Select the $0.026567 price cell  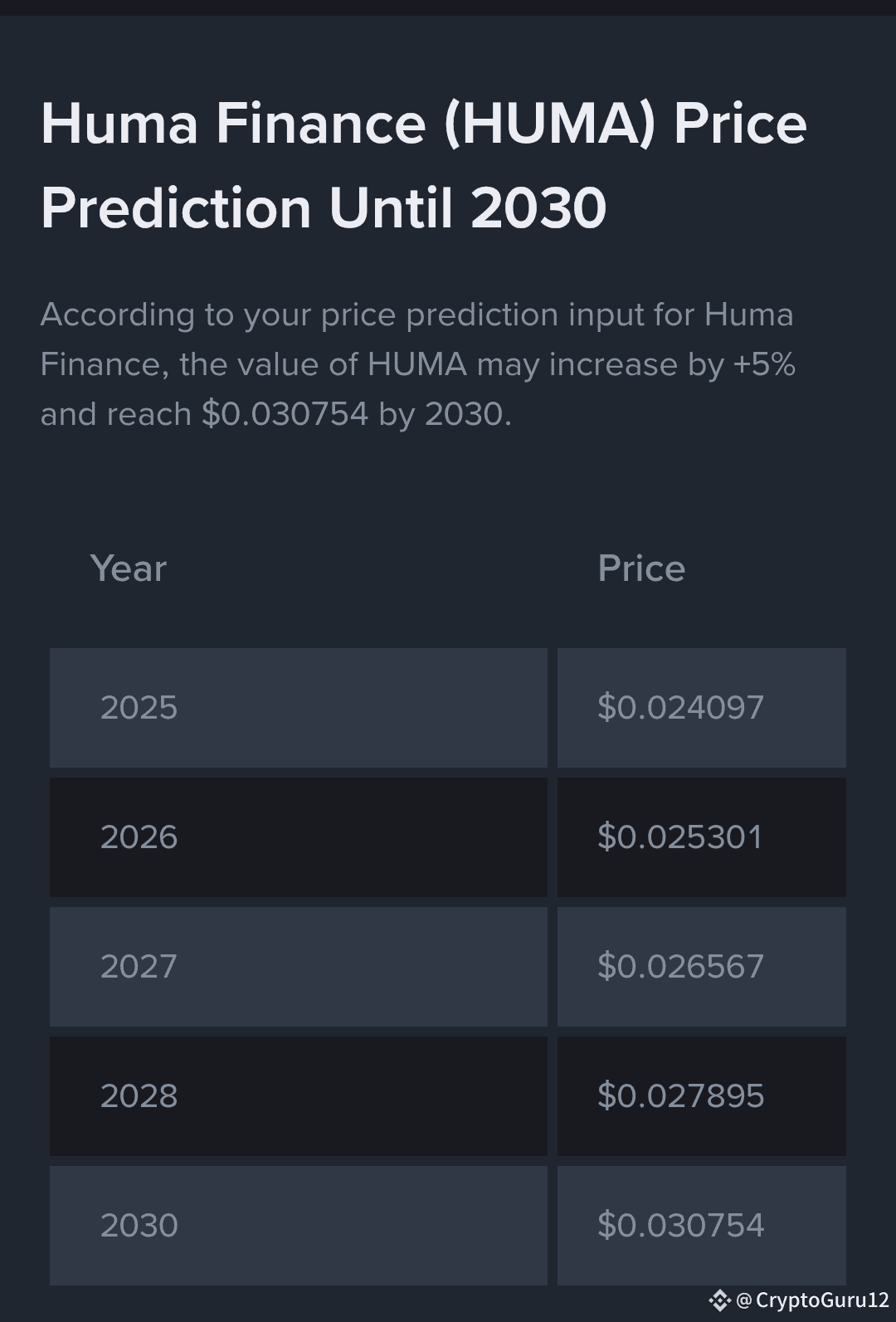702,967
